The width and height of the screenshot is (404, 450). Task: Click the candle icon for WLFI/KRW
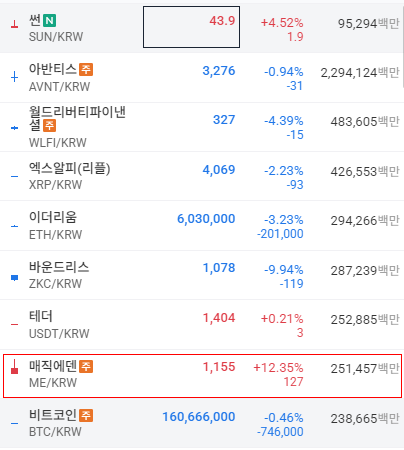(x=14, y=128)
